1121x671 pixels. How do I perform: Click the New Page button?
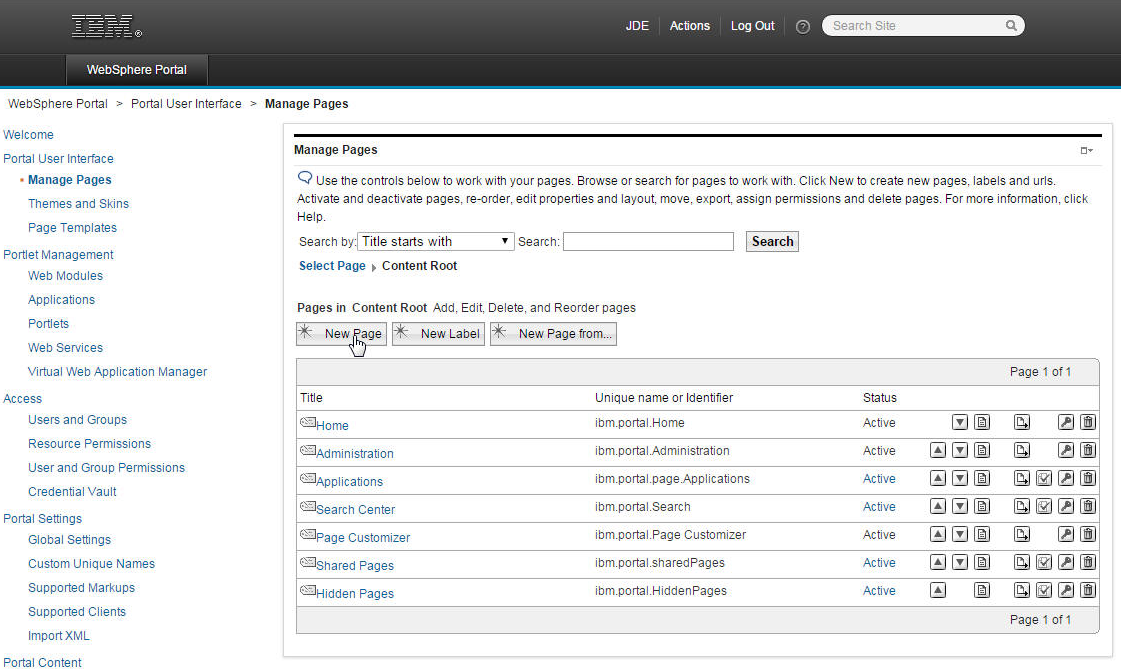click(342, 334)
